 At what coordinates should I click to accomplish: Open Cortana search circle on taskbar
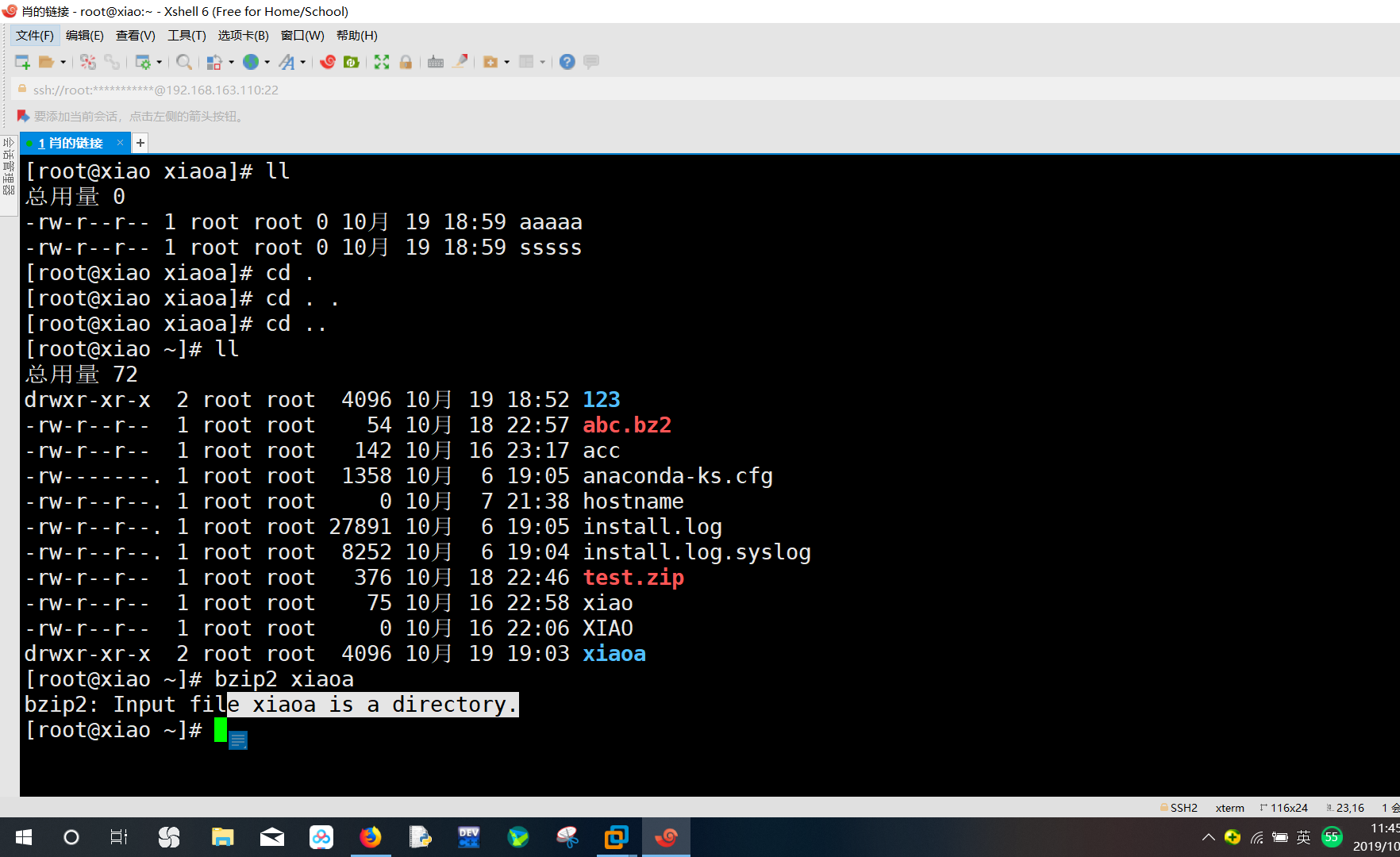click(x=71, y=837)
